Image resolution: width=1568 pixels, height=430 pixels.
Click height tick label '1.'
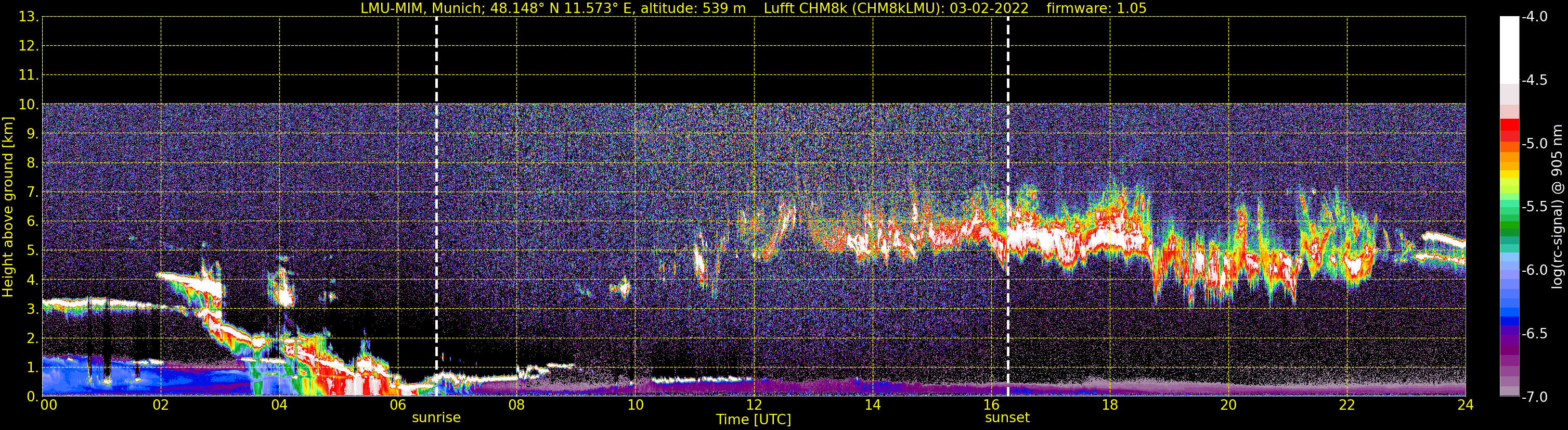point(33,368)
